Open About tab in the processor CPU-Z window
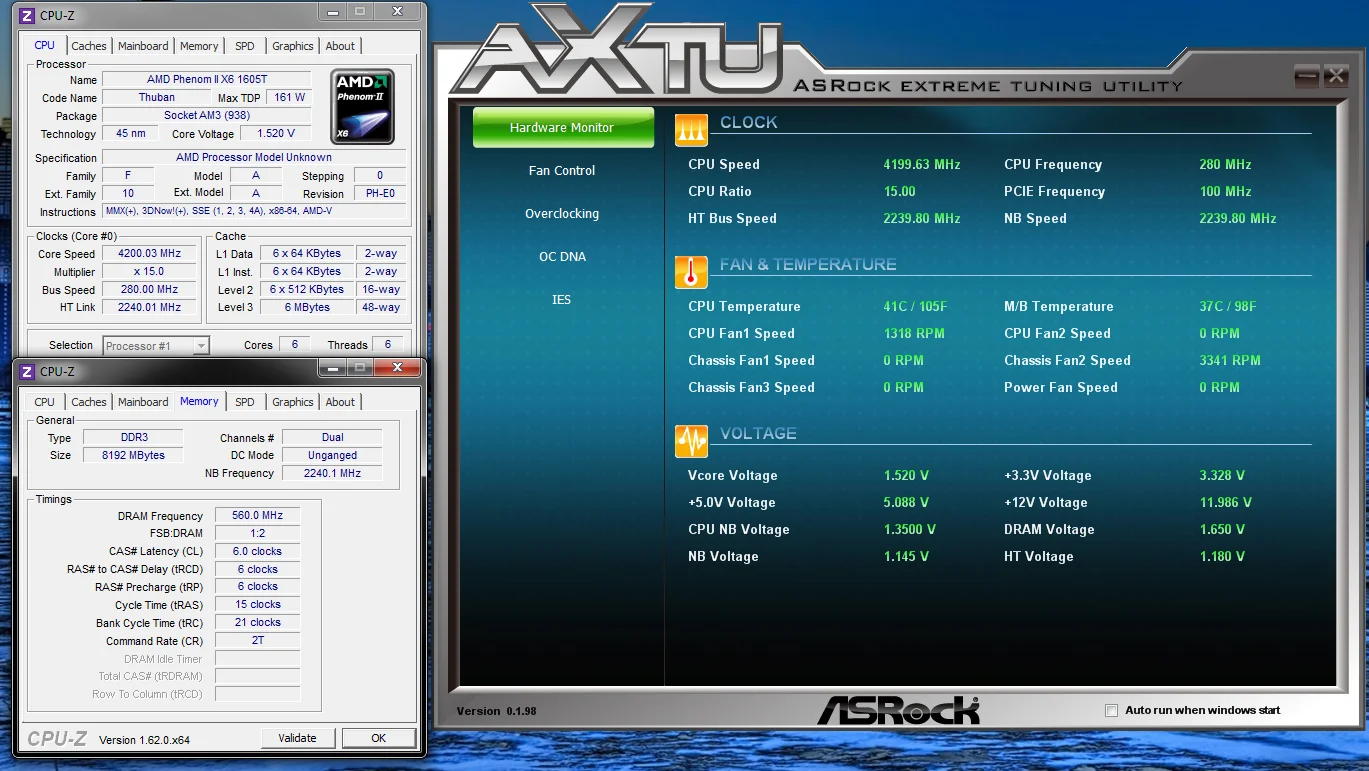The height and width of the screenshot is (771, 1369). click(x=340, y=46)
